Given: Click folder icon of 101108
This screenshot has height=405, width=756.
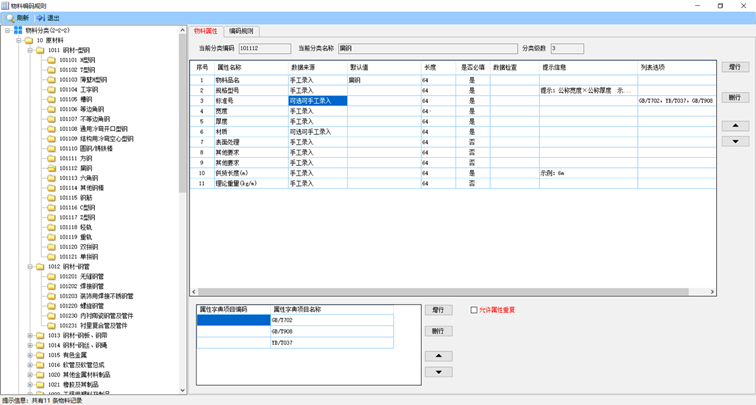Looking at the screenshot, I should tap(52, 129).
